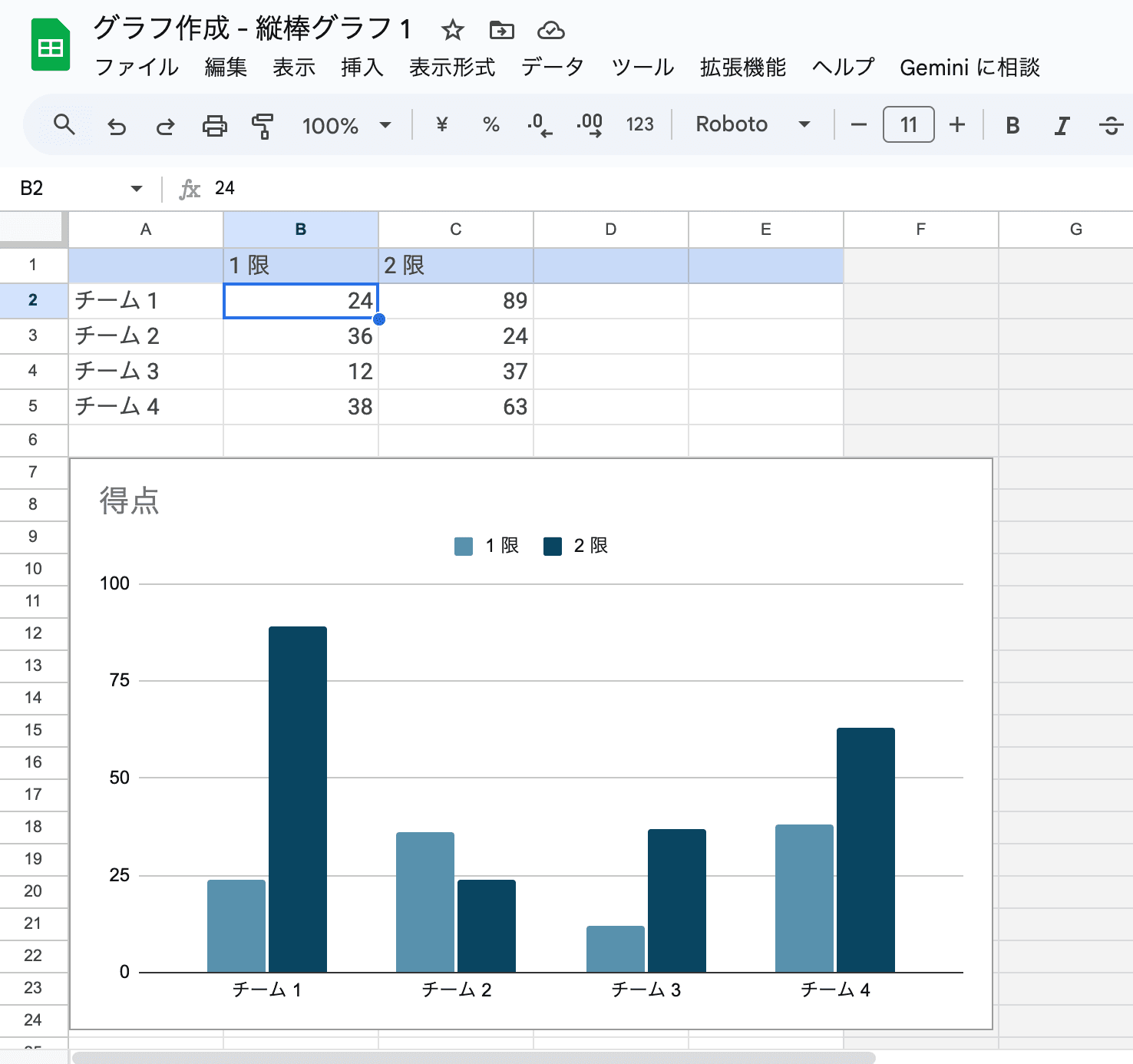Click the dark blue 2 限 legend swatch
The width and height of the screenshot is (1133, 1064).
(x=553, y=546)
